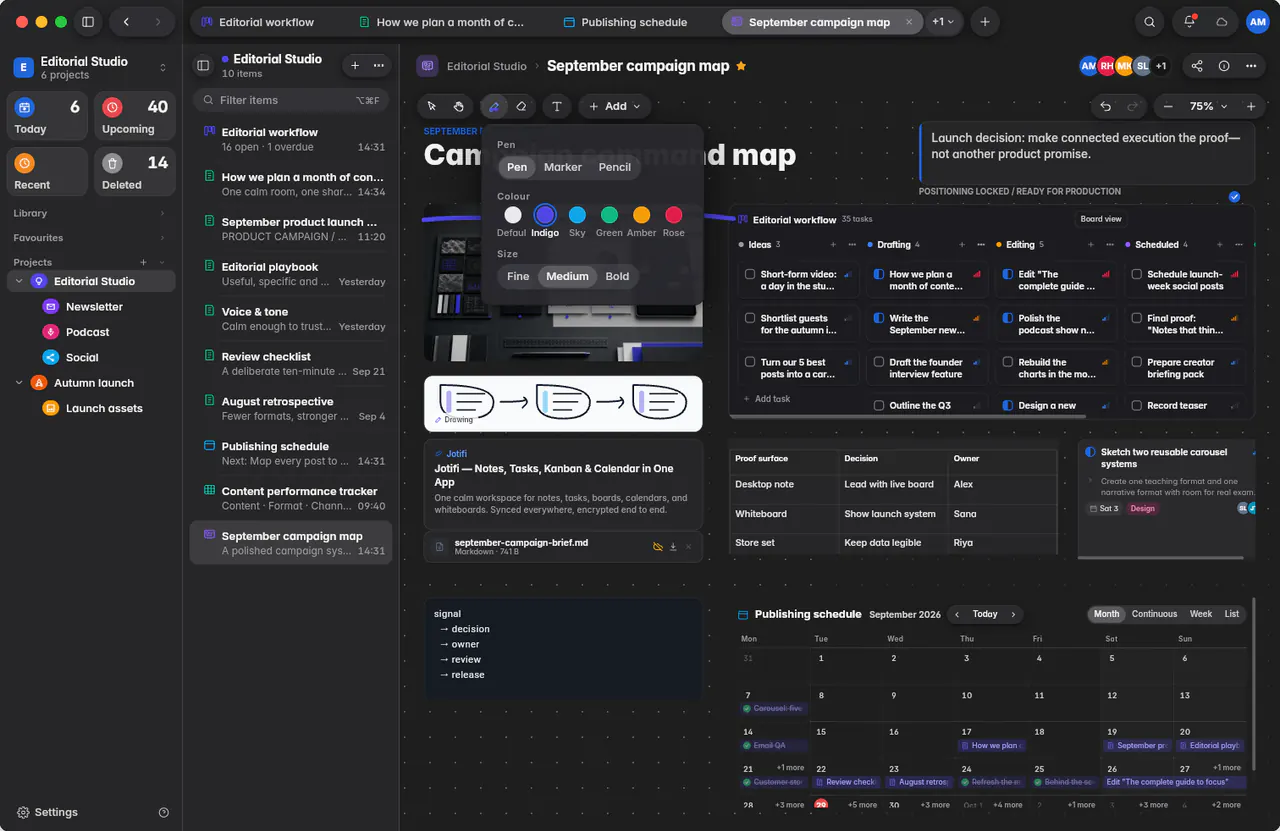Tick the "Draft the founder interview feature" checkbox
1280x831 pixels.
(x=879, y=363)
